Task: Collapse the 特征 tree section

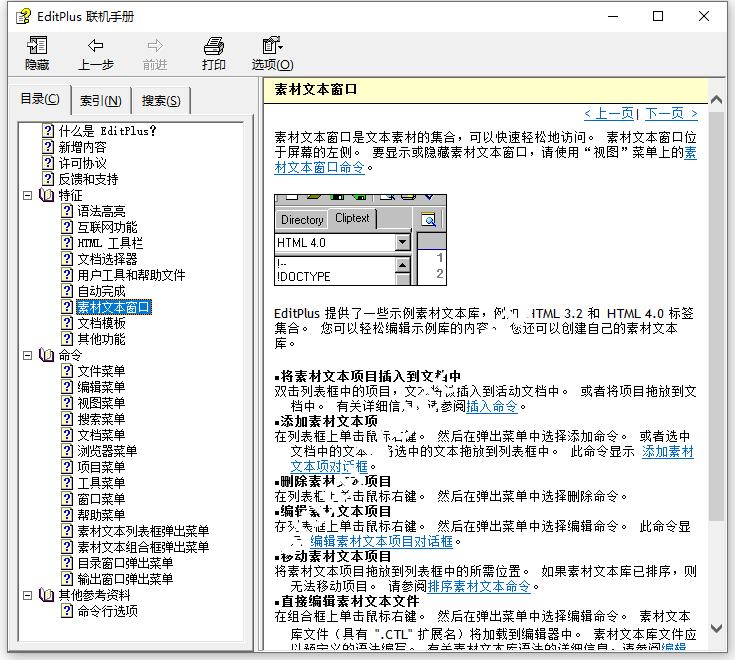Action: click(x=28, y=195)
